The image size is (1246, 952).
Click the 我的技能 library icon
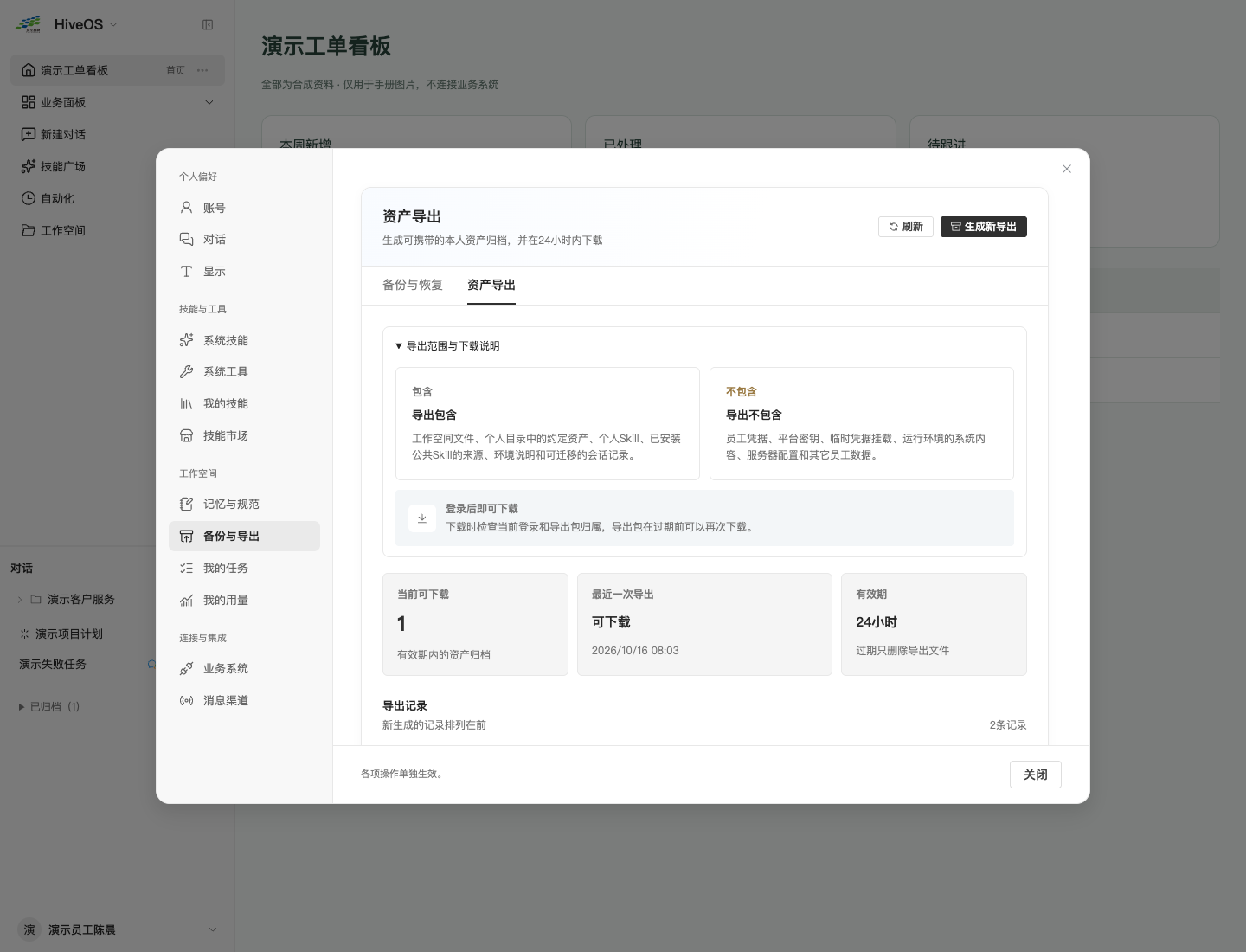click(186, 404)
